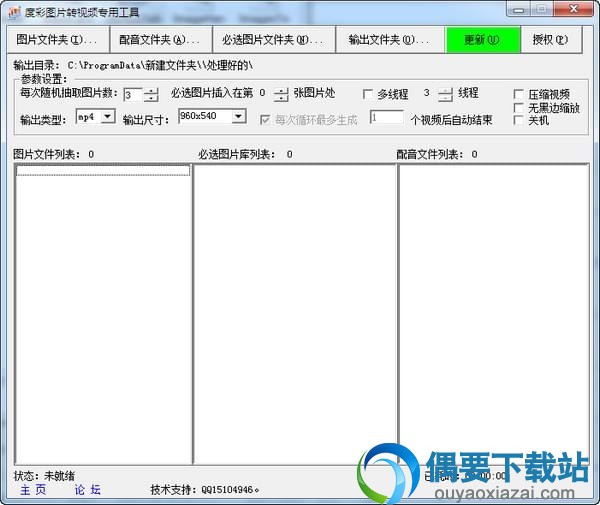Click inside the 必选图片库列表 list box

click(295, 314)
